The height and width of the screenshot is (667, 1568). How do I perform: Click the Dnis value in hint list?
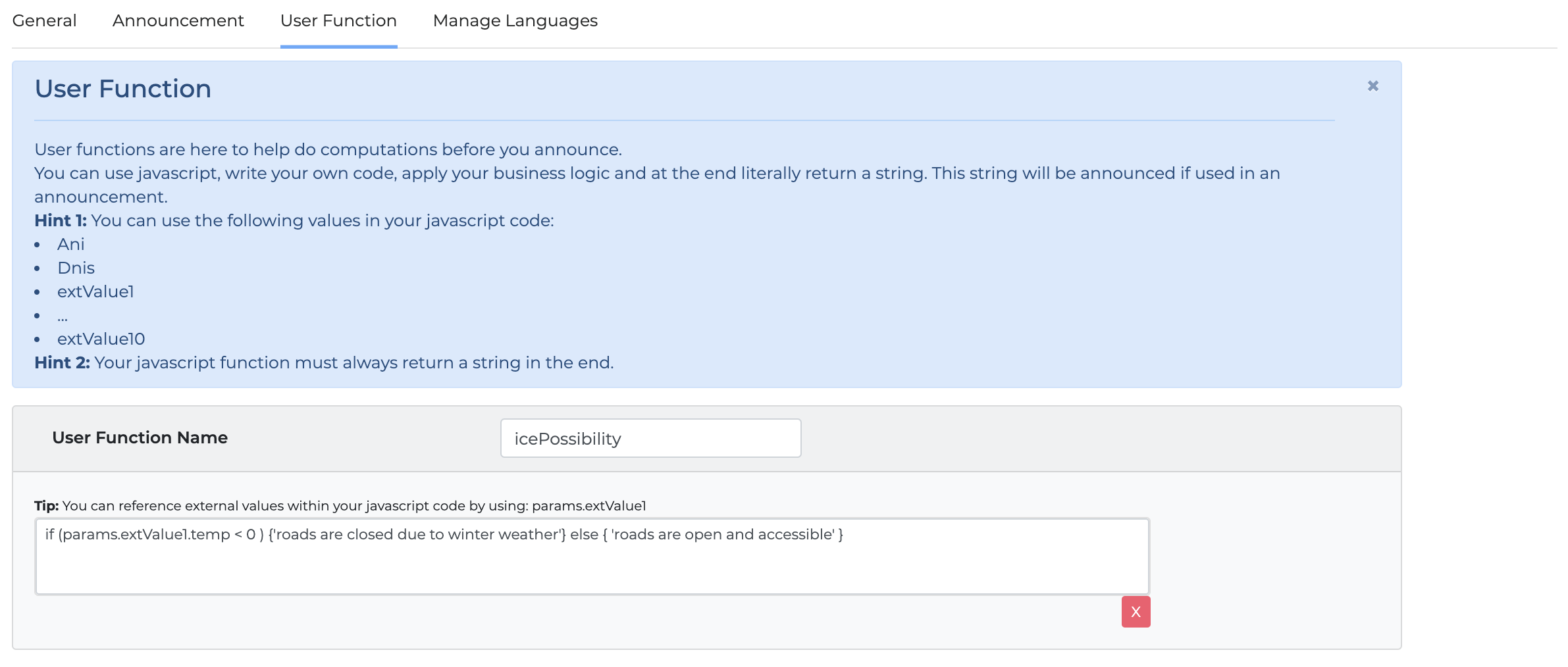[76, 268]
